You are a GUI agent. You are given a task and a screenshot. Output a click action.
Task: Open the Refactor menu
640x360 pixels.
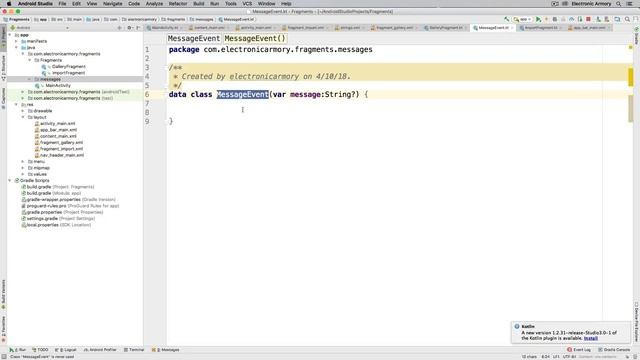click(178, 4)
